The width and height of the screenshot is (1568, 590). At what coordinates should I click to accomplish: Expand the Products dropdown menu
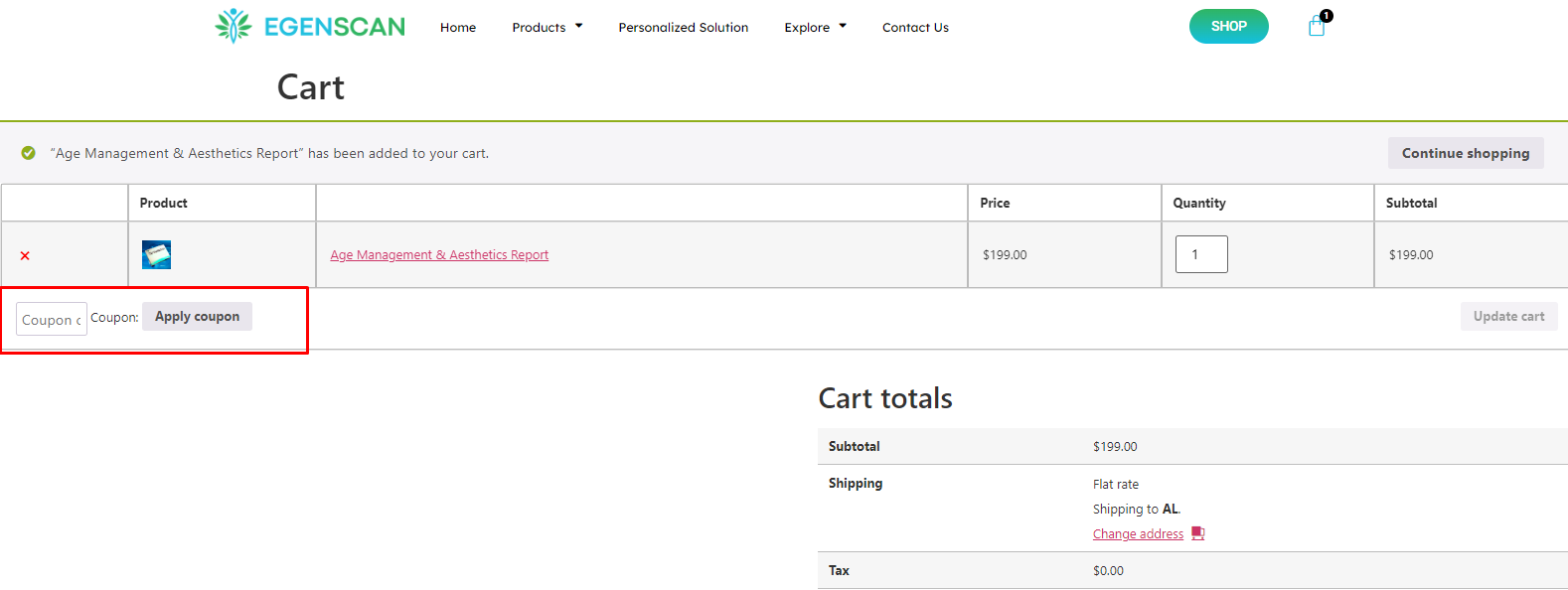(548, 27)
